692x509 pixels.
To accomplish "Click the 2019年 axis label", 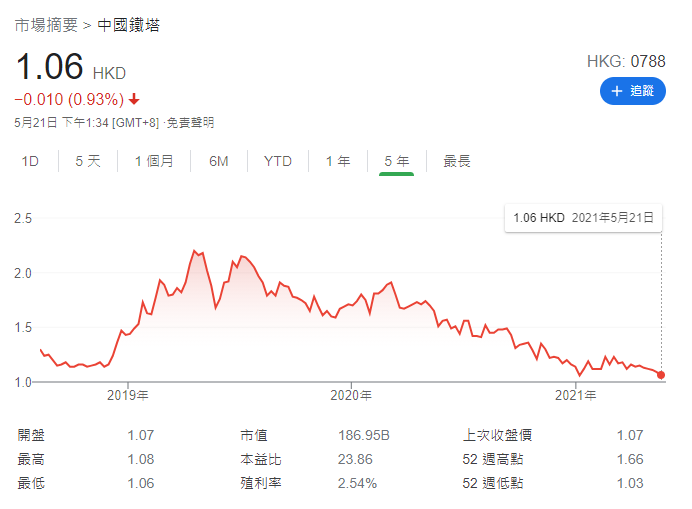I will coord(128,395).
